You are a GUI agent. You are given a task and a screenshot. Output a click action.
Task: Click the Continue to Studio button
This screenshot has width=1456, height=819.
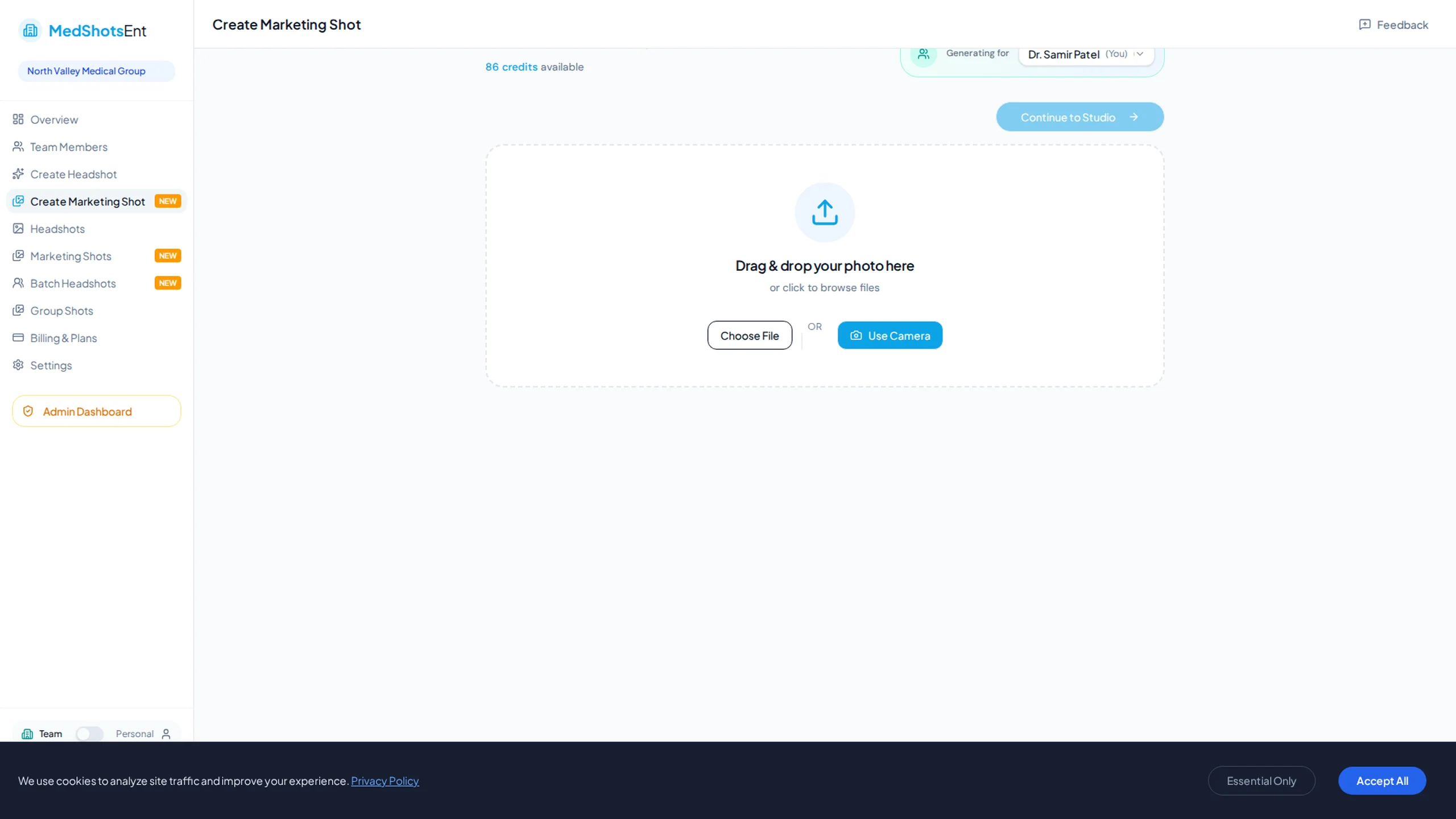click(1079, 117)
